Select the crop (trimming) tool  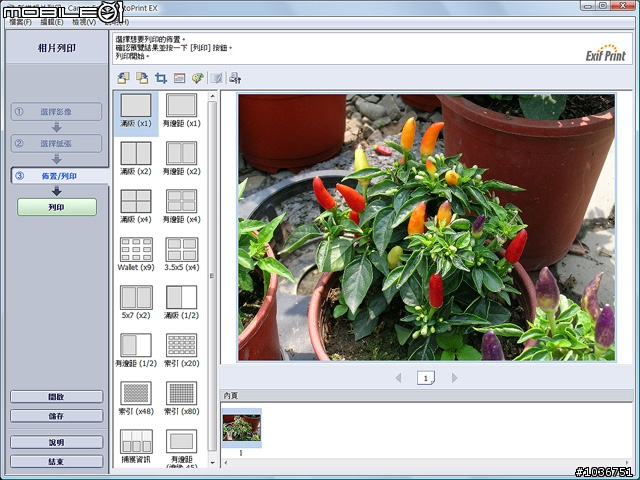click(x=161, y=78)
